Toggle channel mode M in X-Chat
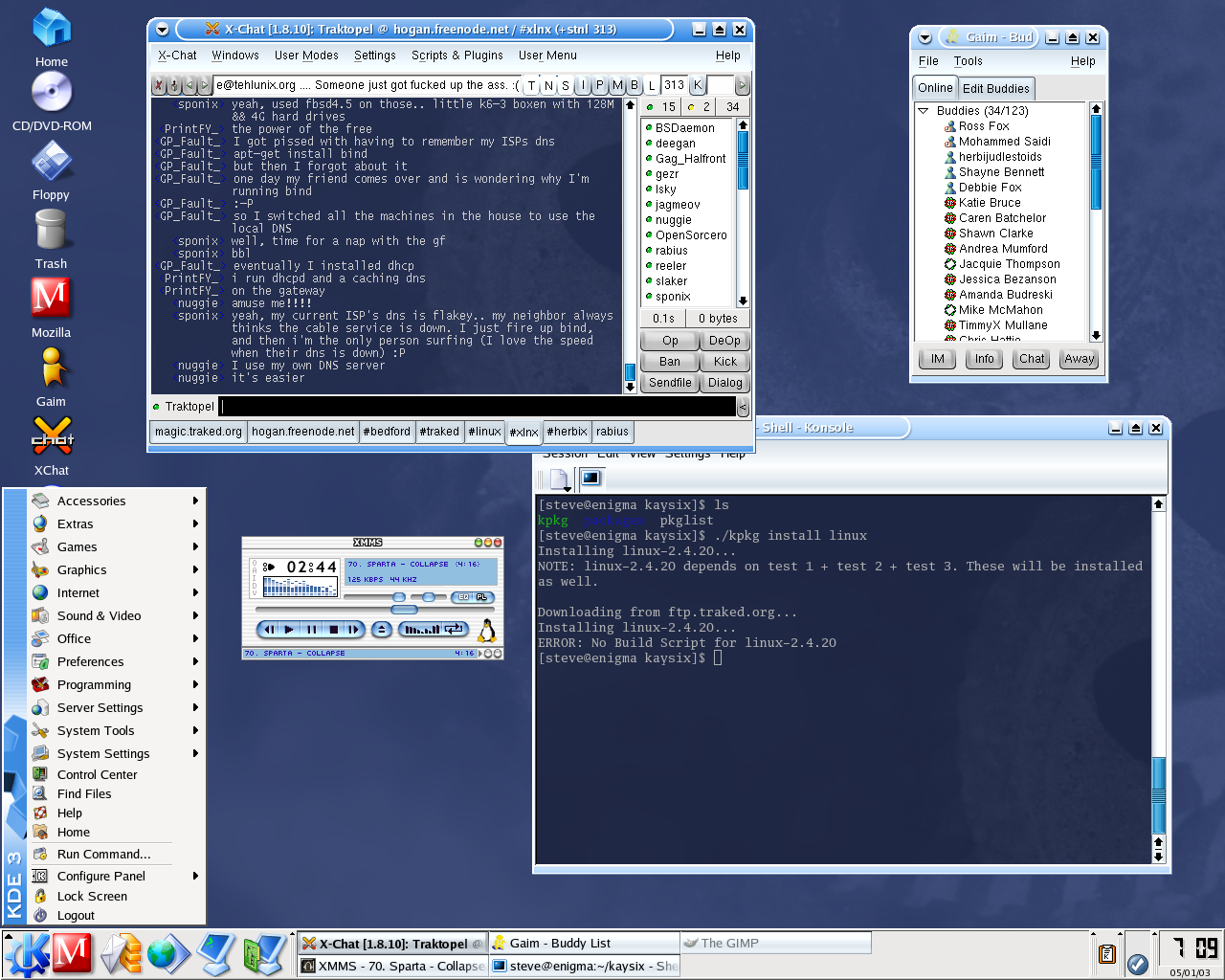Viewport: 1225px width, 980px height. 617,85
